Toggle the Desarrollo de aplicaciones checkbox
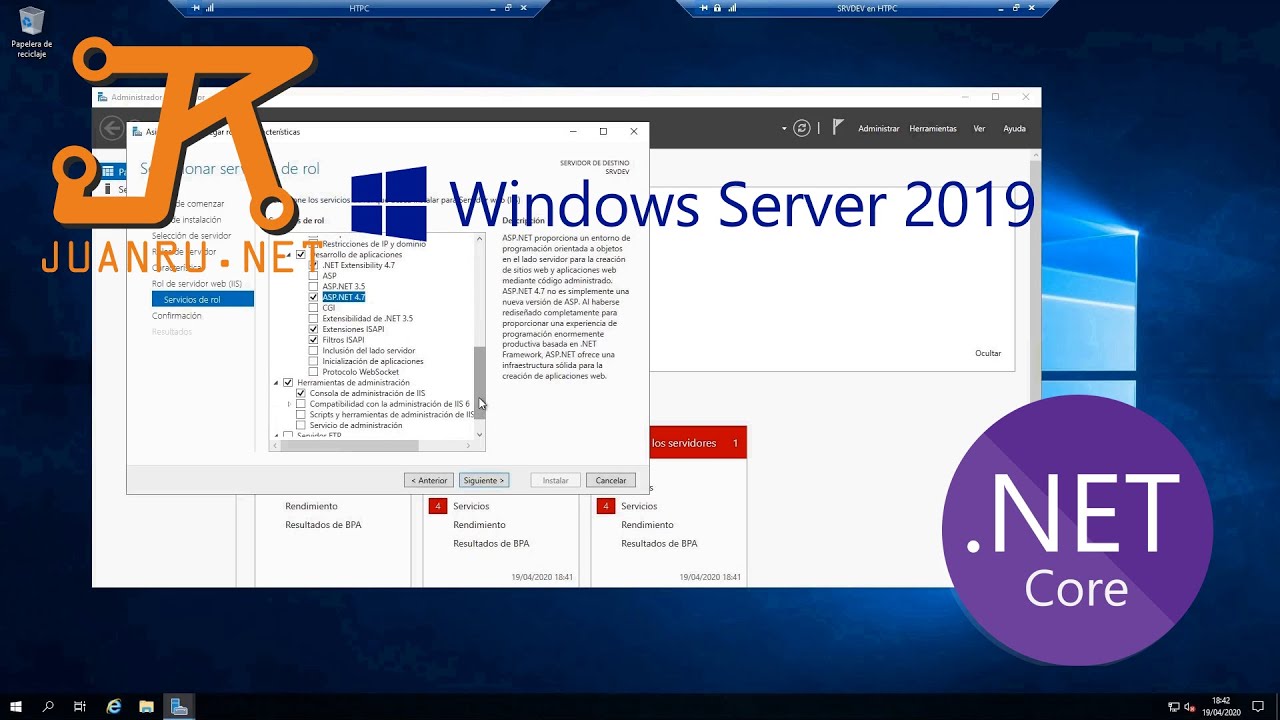Viewport: 1280px width, 720px height. click(301, 255)
